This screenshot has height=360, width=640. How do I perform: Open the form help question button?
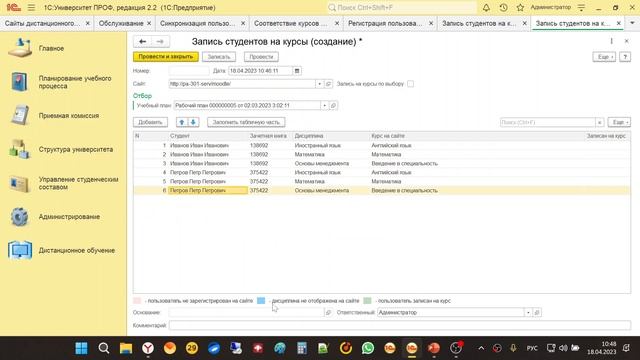pos(625,57)
